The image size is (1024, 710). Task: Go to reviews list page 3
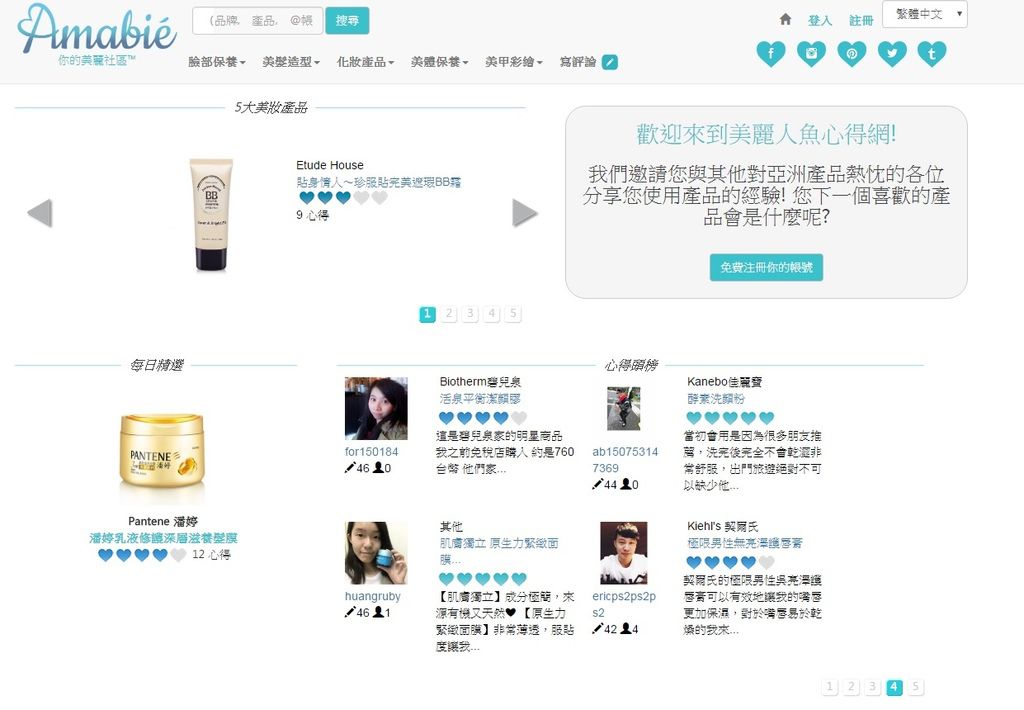point(872,686)
